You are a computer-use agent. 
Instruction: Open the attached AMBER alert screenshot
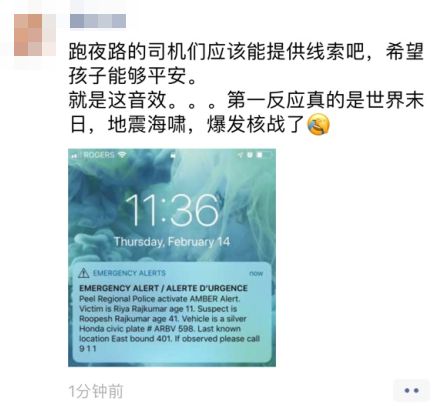[x=172, y=258]
